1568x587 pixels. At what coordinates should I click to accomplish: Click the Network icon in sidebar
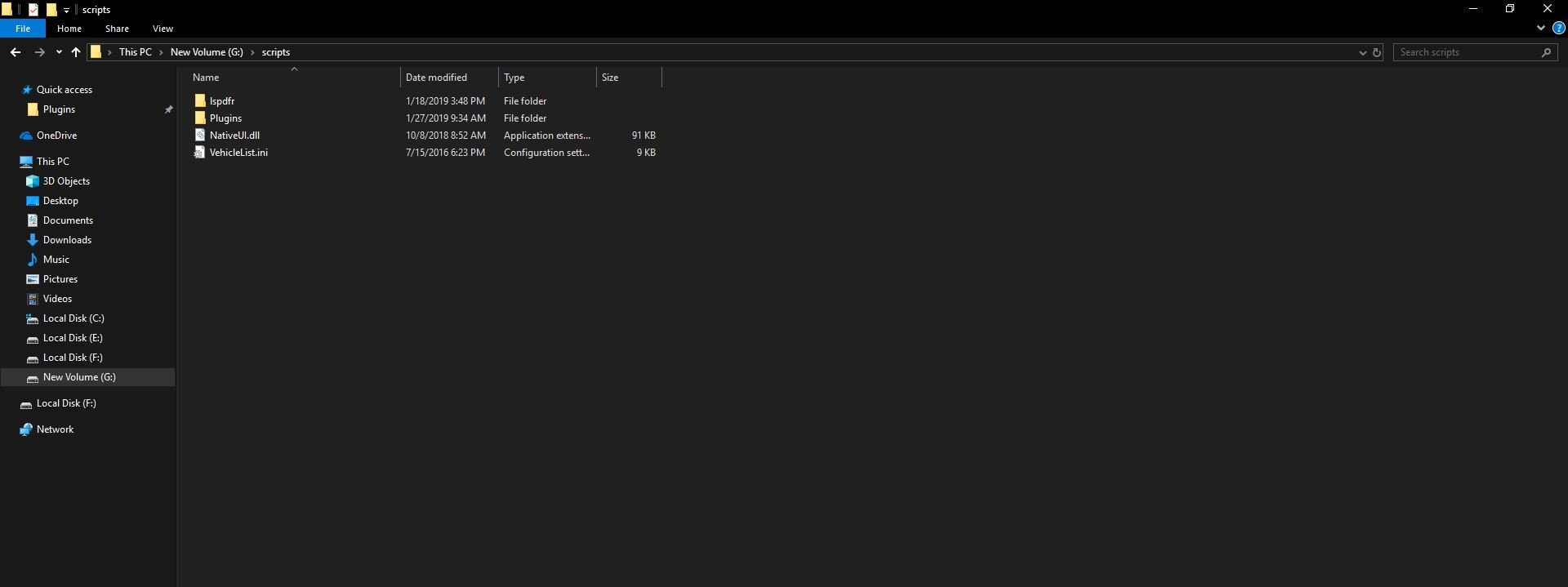(26, 429)
